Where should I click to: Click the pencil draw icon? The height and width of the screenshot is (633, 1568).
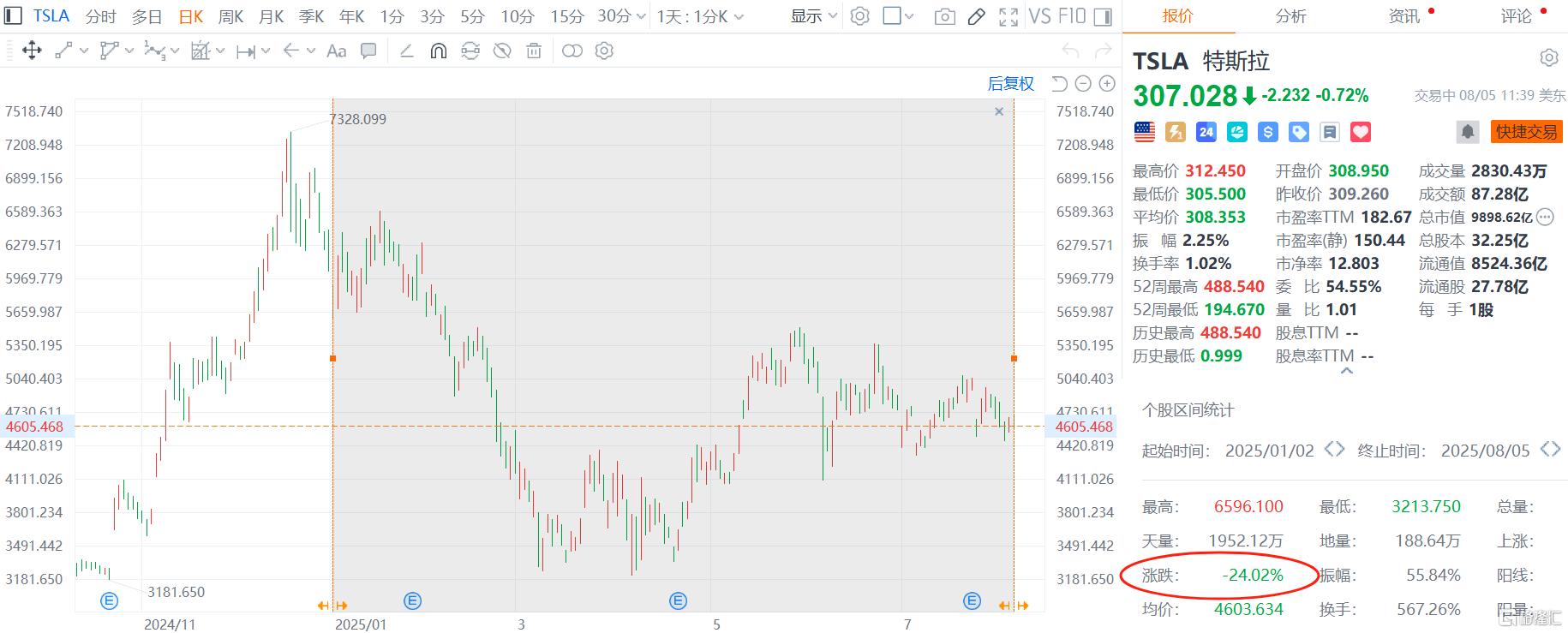(x=976, y=16)
